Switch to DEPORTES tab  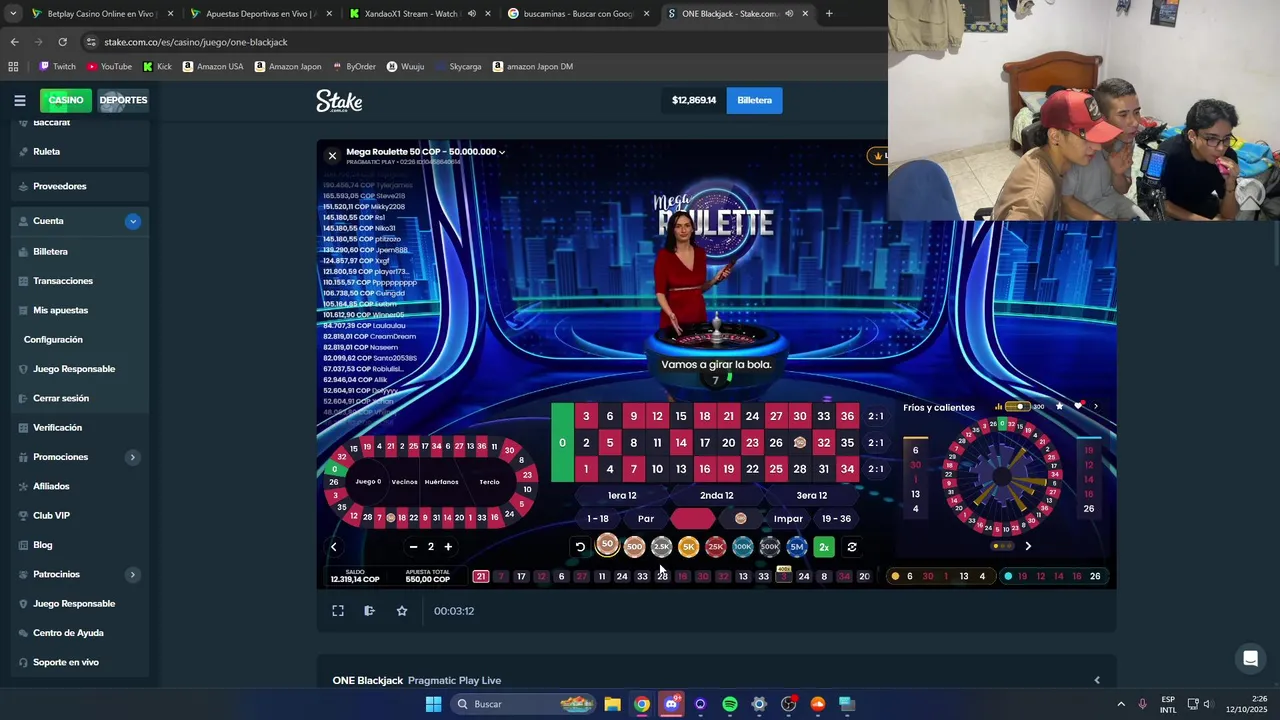[x=123, y=100]
